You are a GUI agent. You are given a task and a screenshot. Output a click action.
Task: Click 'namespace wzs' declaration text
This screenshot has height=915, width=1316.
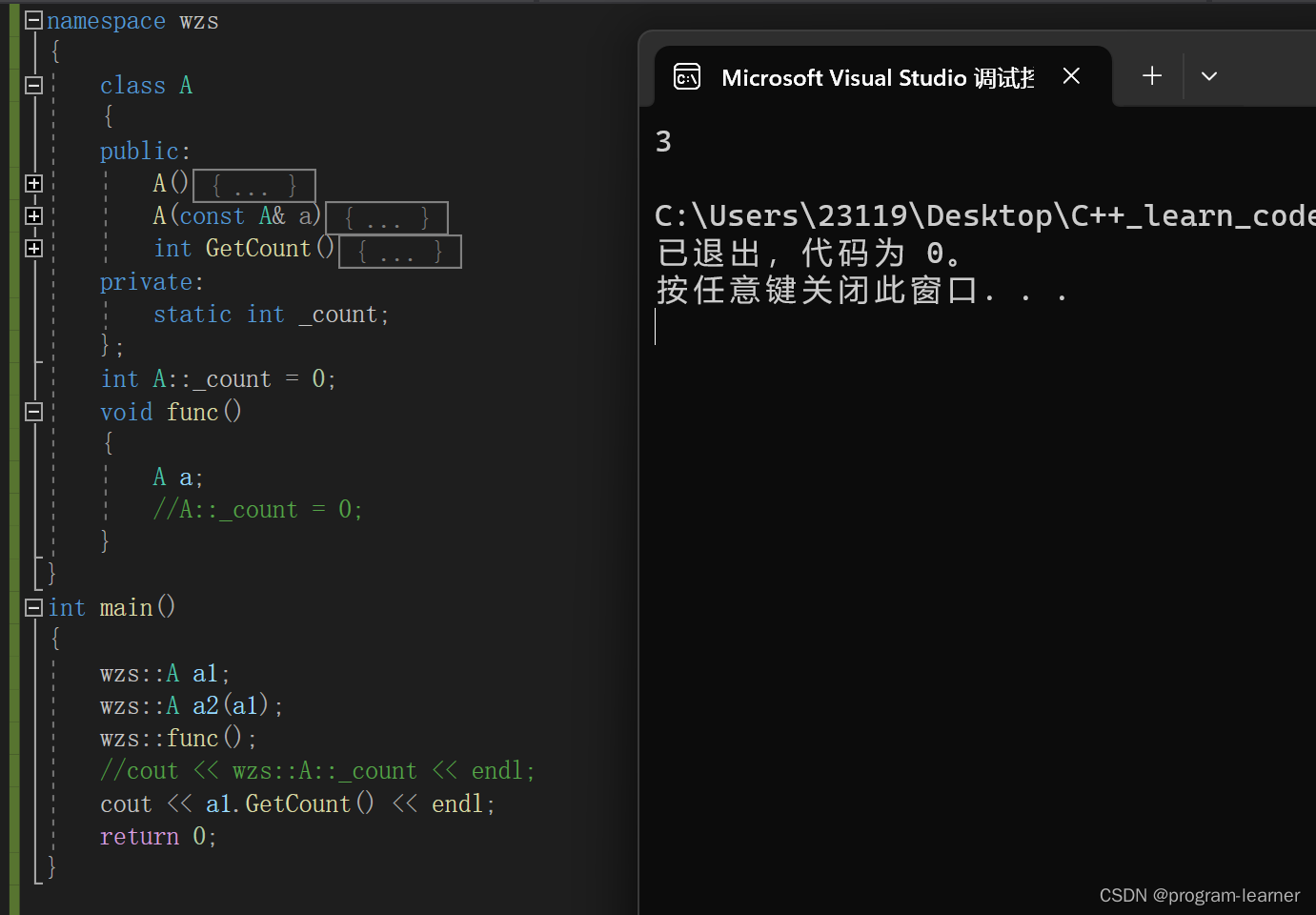coord(132,21)
